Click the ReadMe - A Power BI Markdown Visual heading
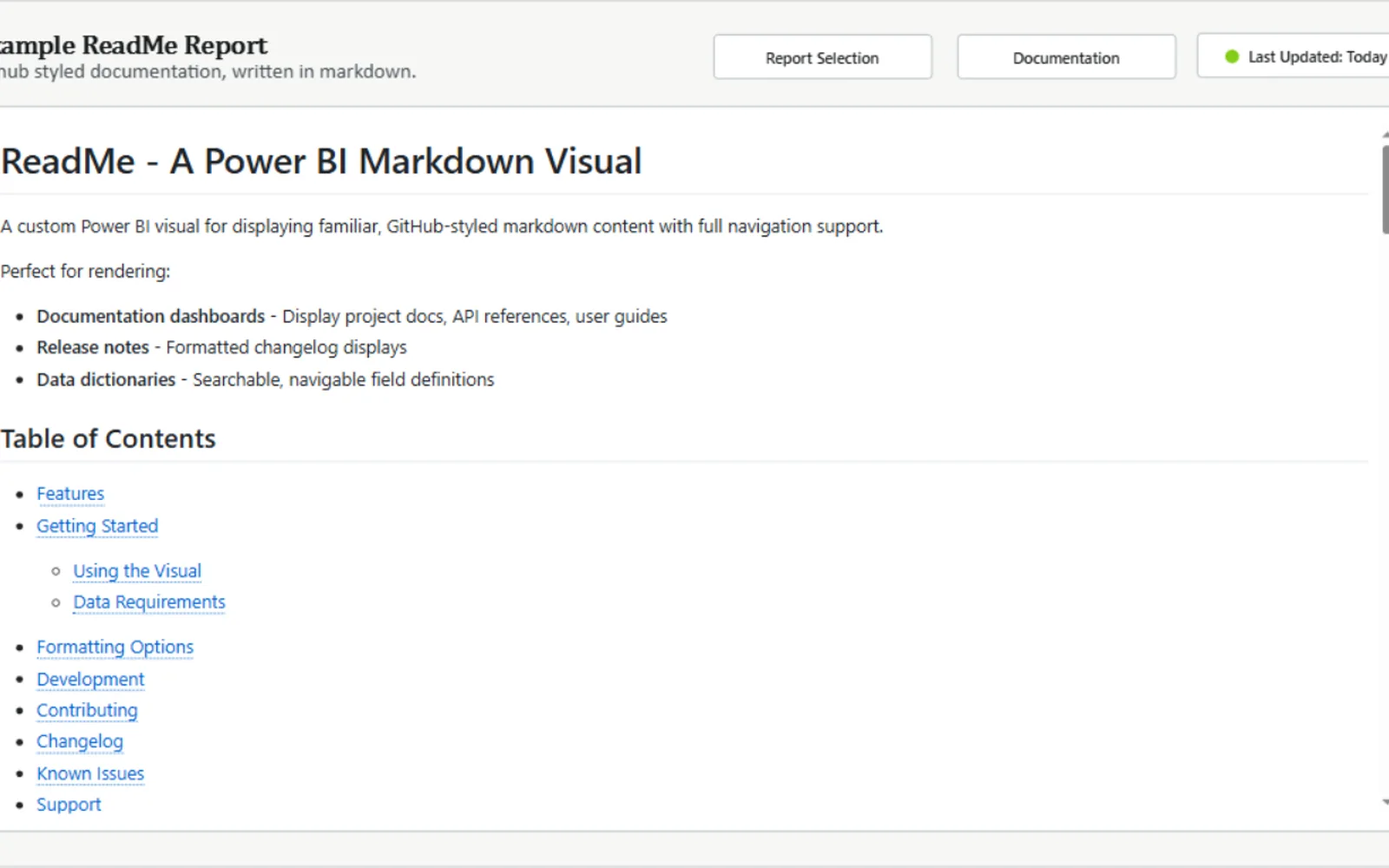This screenshot has width=1389, height=868. click(x=321, y=161)
